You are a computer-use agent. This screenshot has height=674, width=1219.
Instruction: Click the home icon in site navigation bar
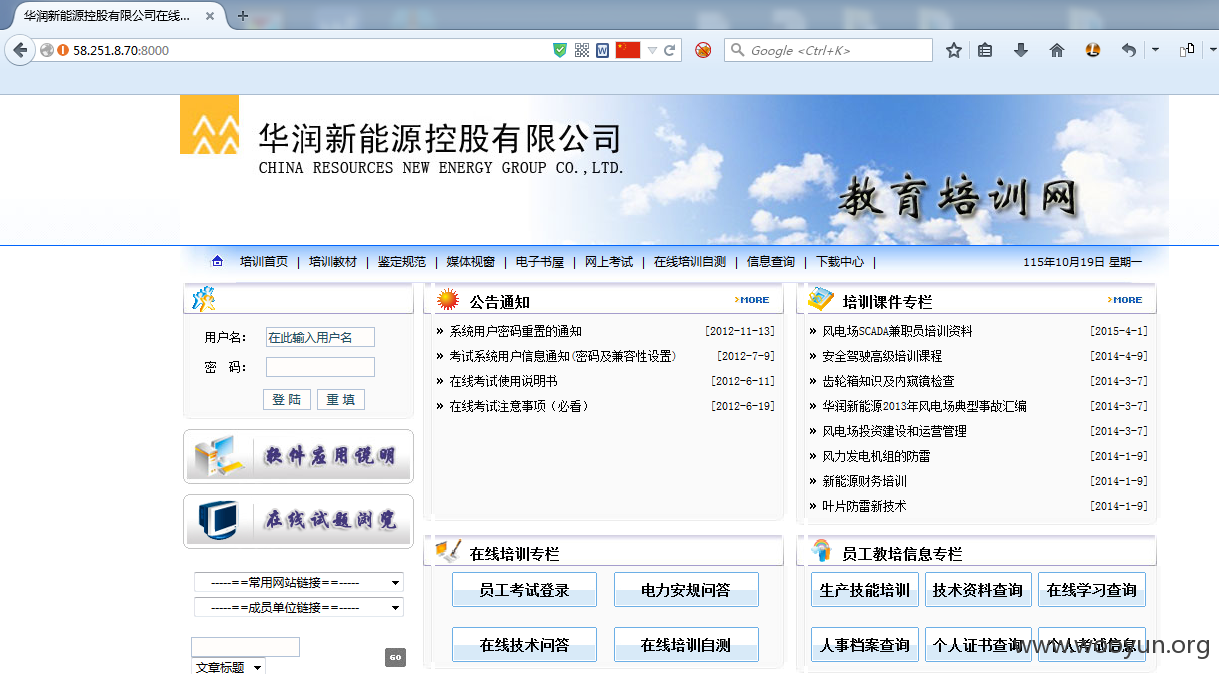point(217,261)
